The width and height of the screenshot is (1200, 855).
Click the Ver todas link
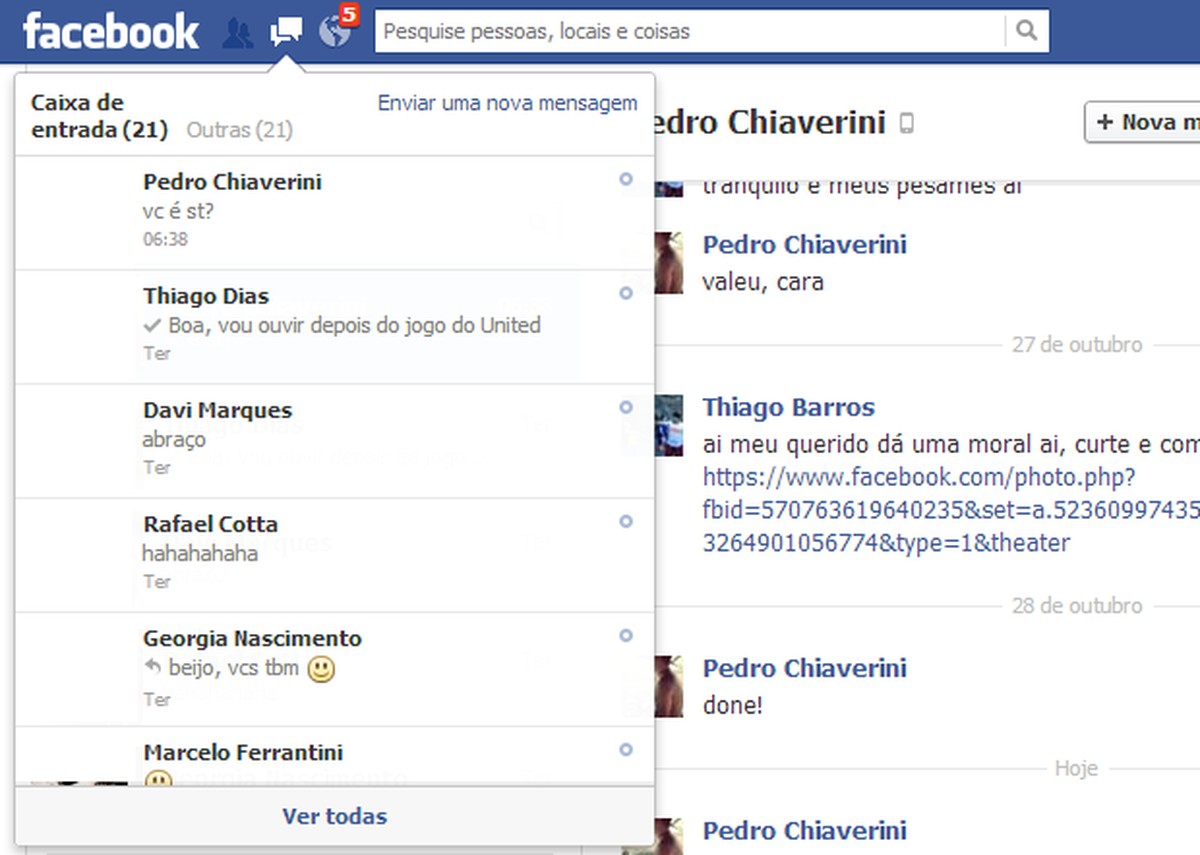[x=334, y=816]
